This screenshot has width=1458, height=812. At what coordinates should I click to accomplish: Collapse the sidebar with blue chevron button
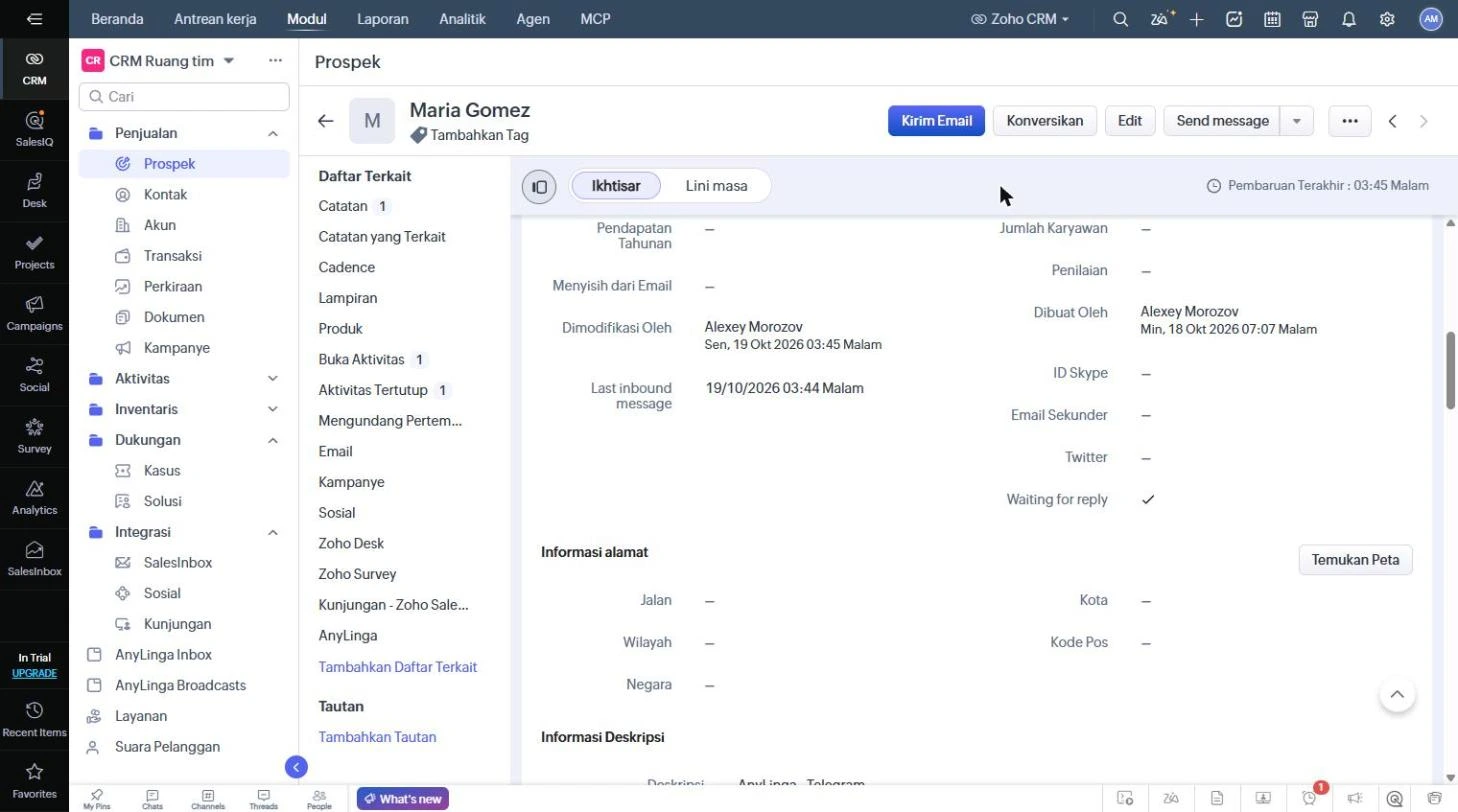296,767
